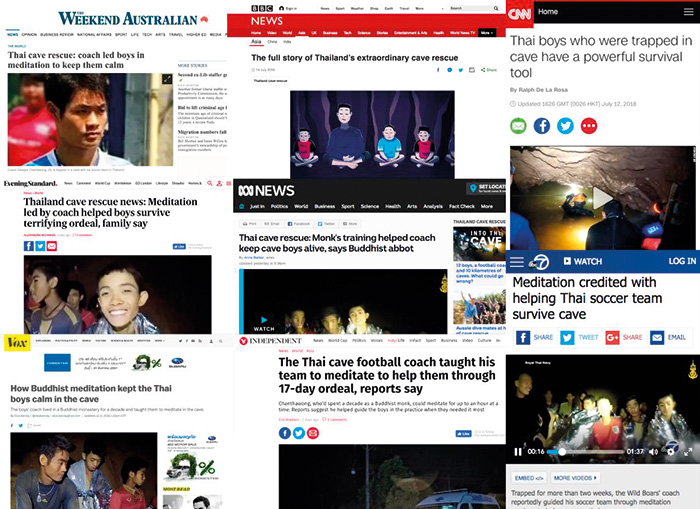Click the BBC Share link

tap(489, 70)
